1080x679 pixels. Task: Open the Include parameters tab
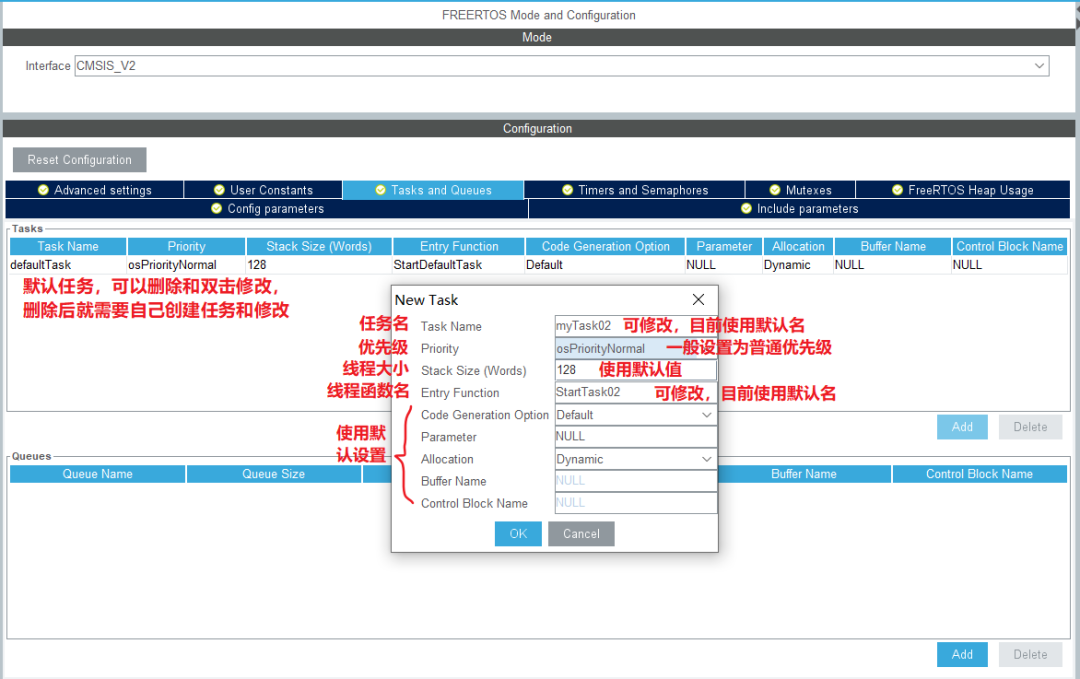[x=799, y=209]
